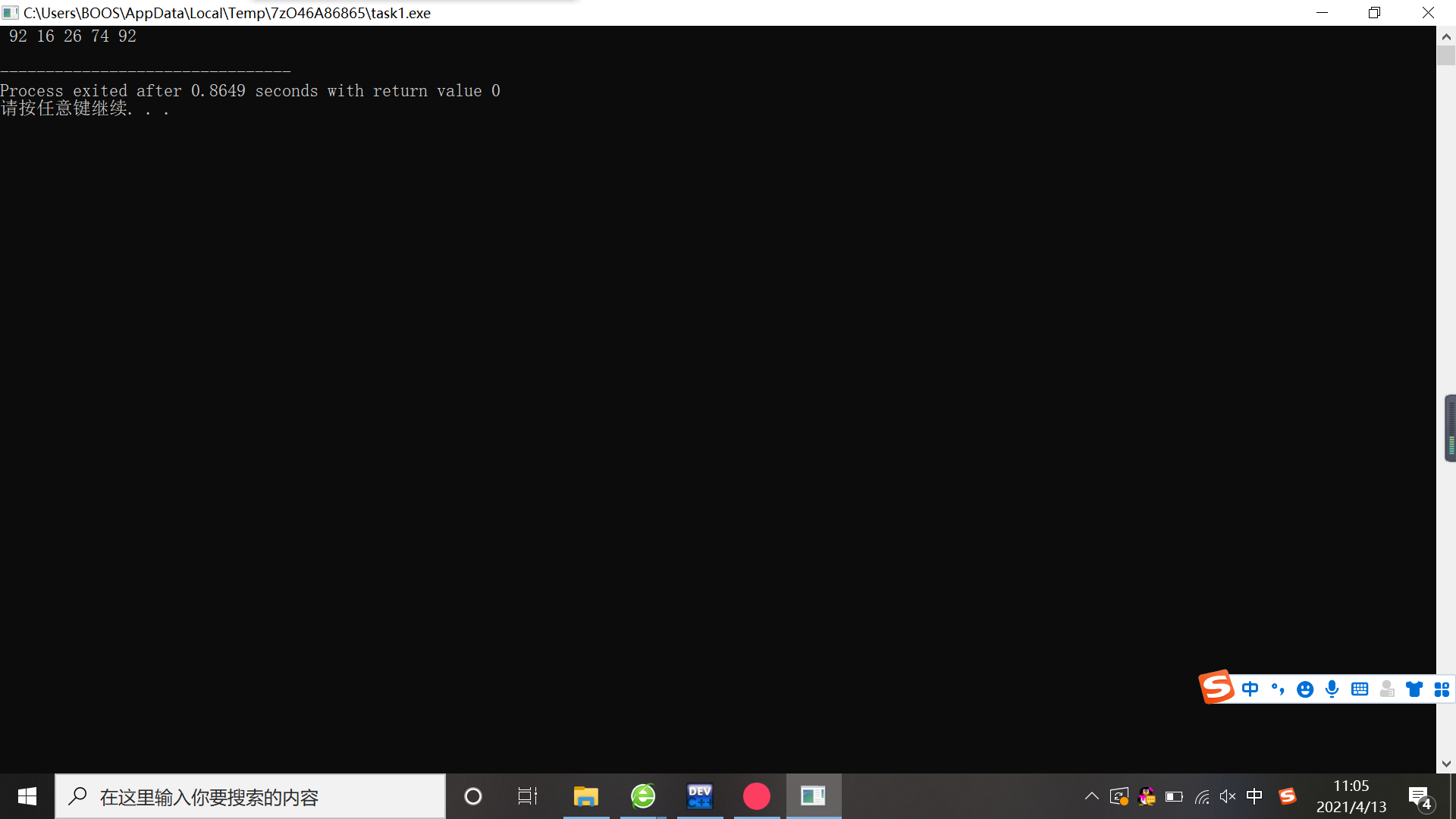Toggle punctuation mode on Sogou bar
The image size is (1456, 819).
pyautogui.click(x=1278, y=689)
